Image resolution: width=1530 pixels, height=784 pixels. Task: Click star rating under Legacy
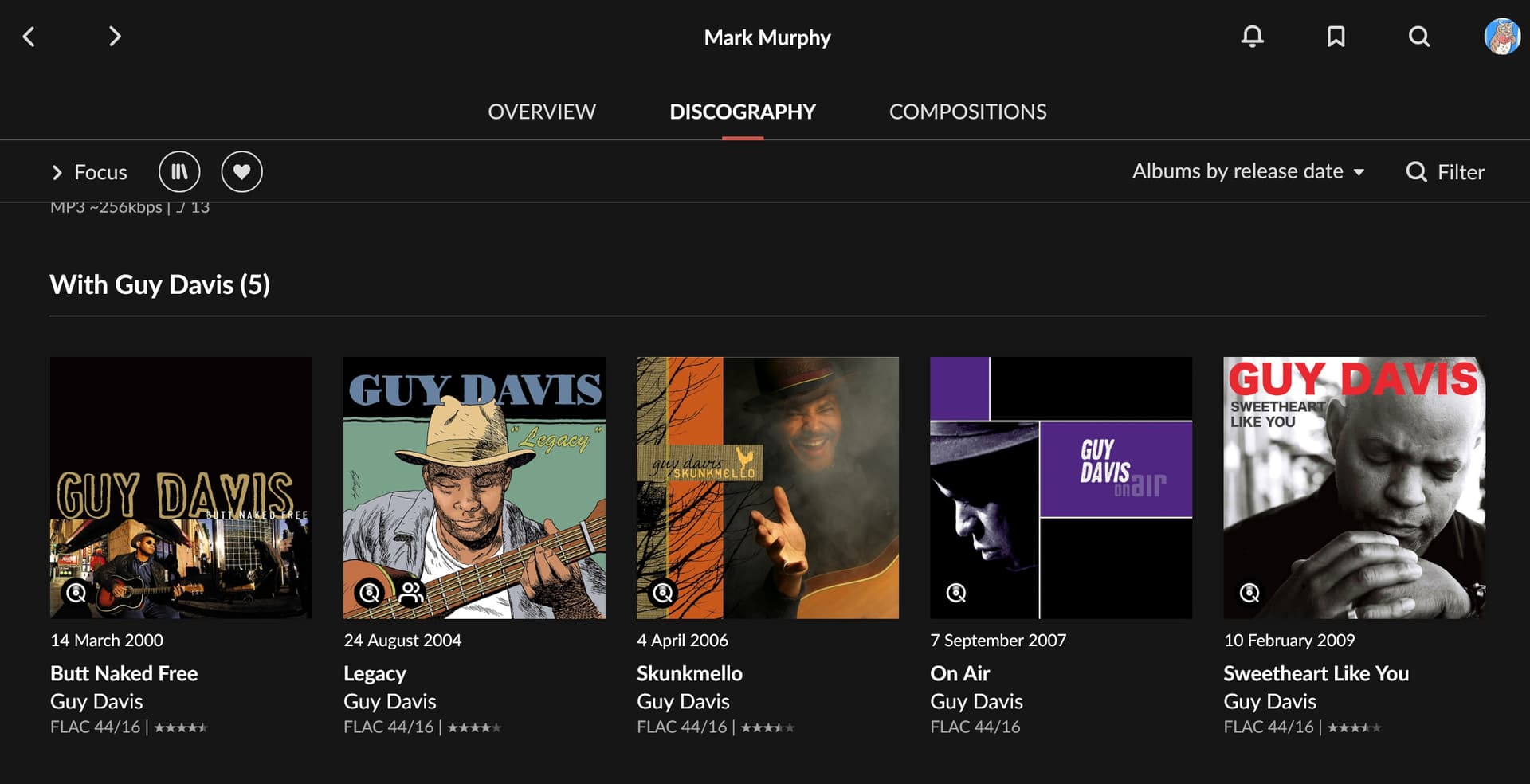click(x=474, y=727)
